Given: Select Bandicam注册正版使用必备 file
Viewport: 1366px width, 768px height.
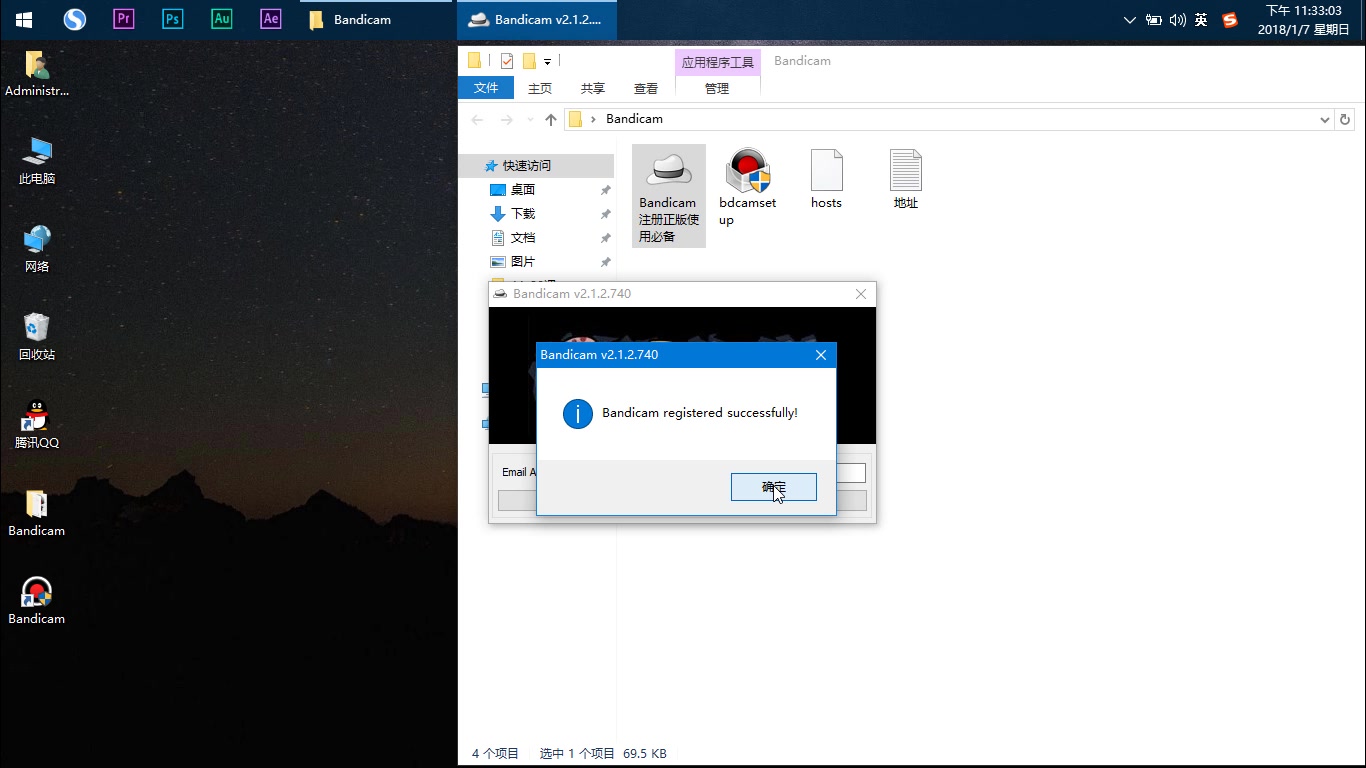Looking at the screenshot, I should tap(669, 196).
